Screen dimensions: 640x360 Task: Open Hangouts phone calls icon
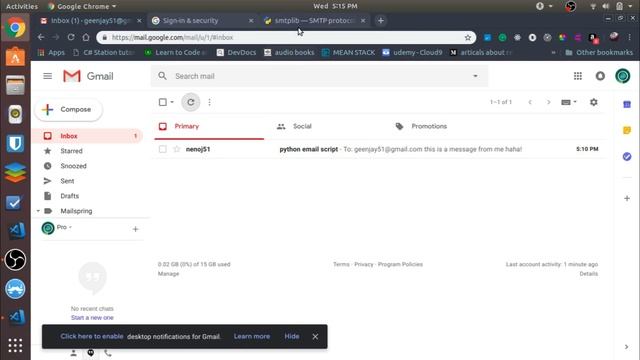[x=108, y=353]
